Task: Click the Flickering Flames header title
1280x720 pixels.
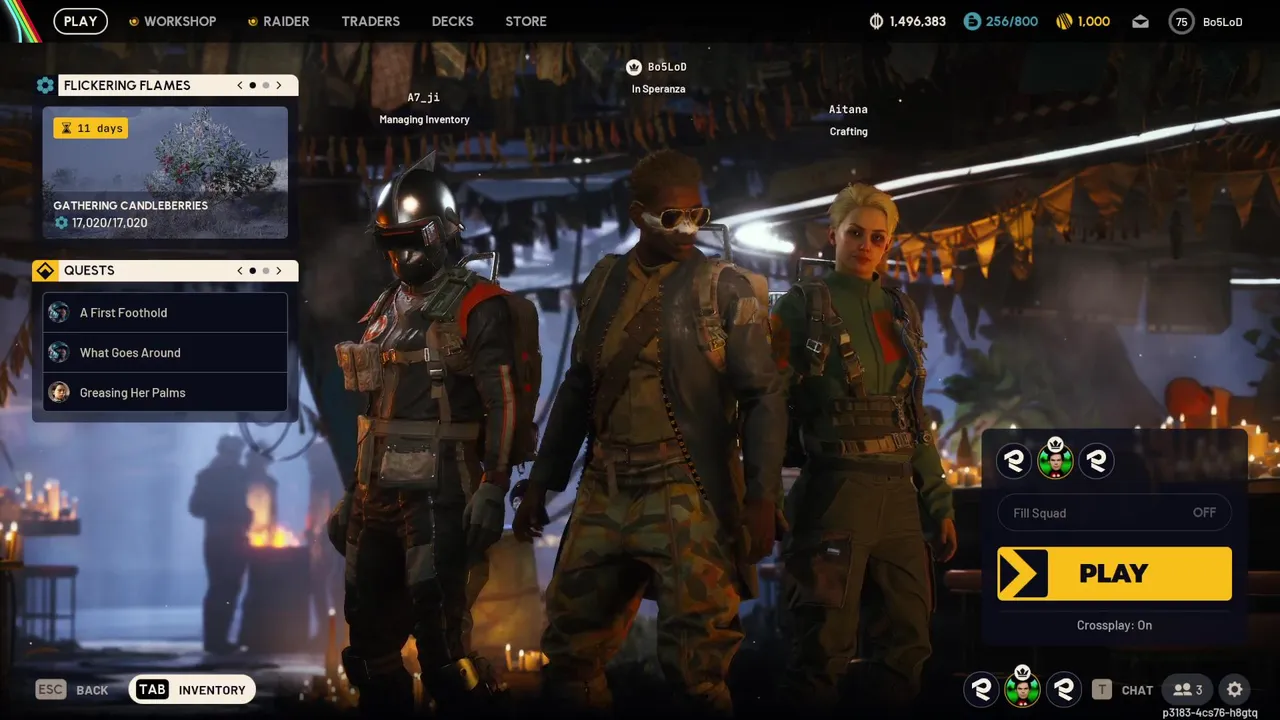Action: pos(127,85)
